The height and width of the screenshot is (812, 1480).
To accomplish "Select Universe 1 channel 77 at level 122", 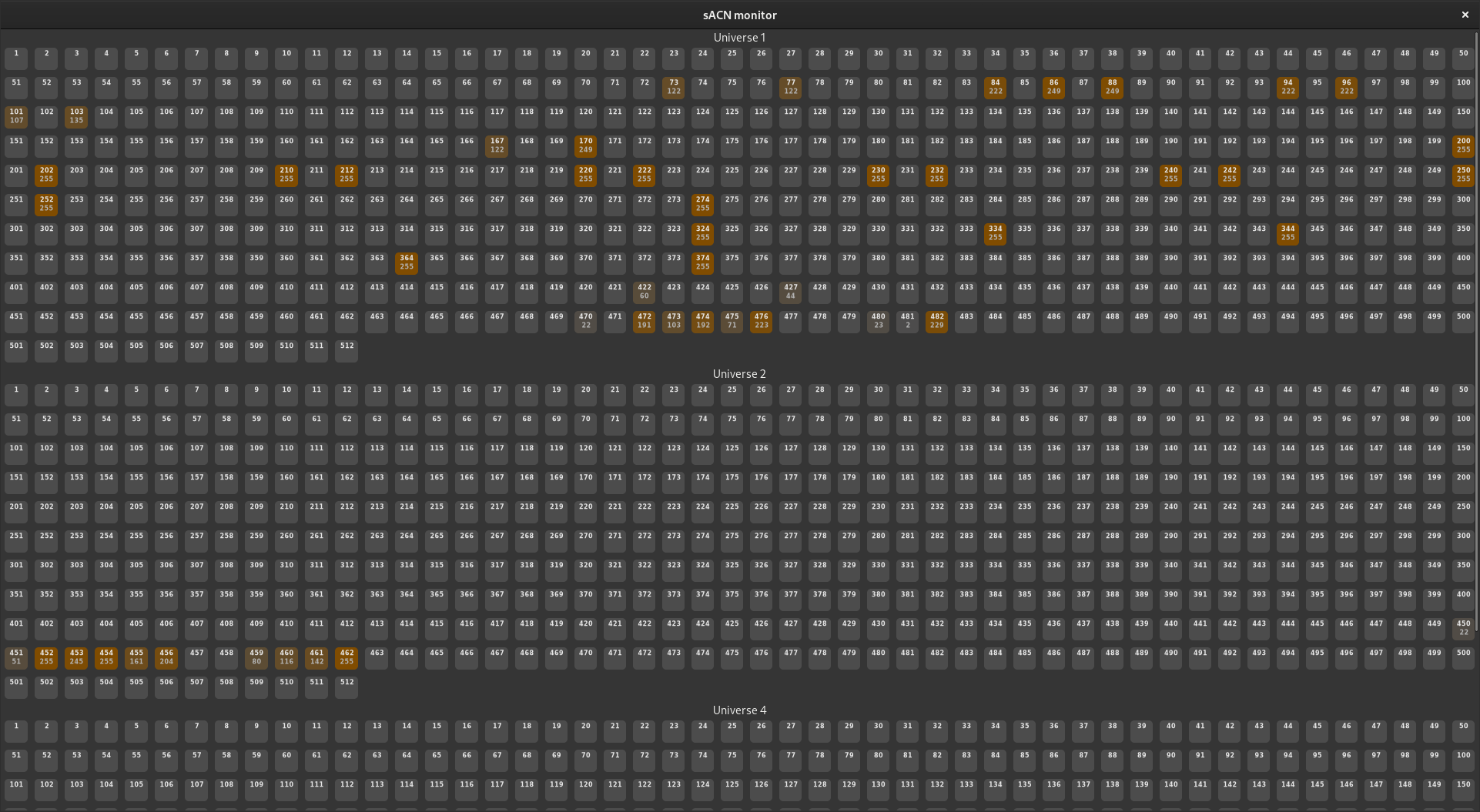I will point(791,87).
